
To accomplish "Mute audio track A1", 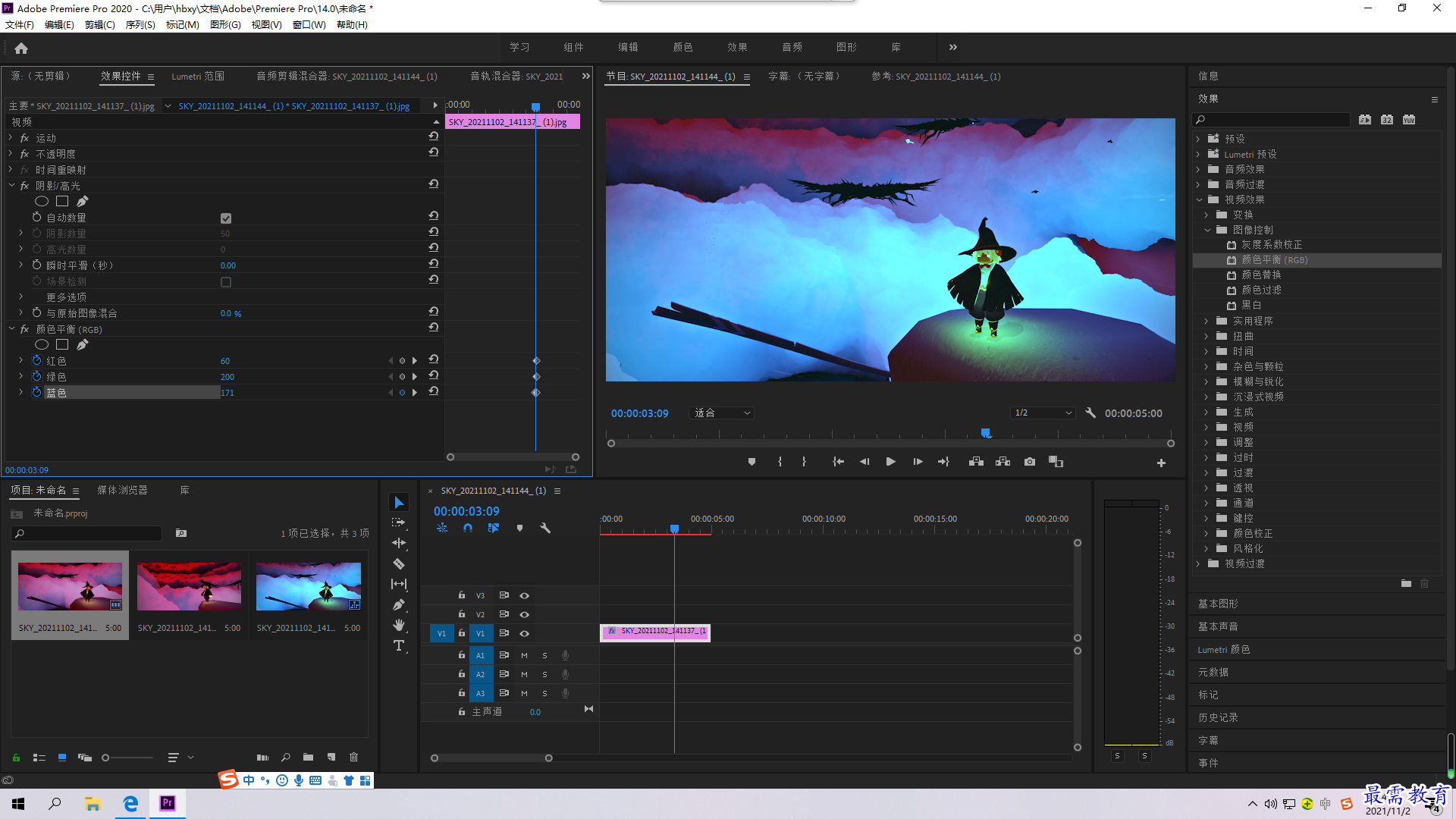I will click(524, 656).
